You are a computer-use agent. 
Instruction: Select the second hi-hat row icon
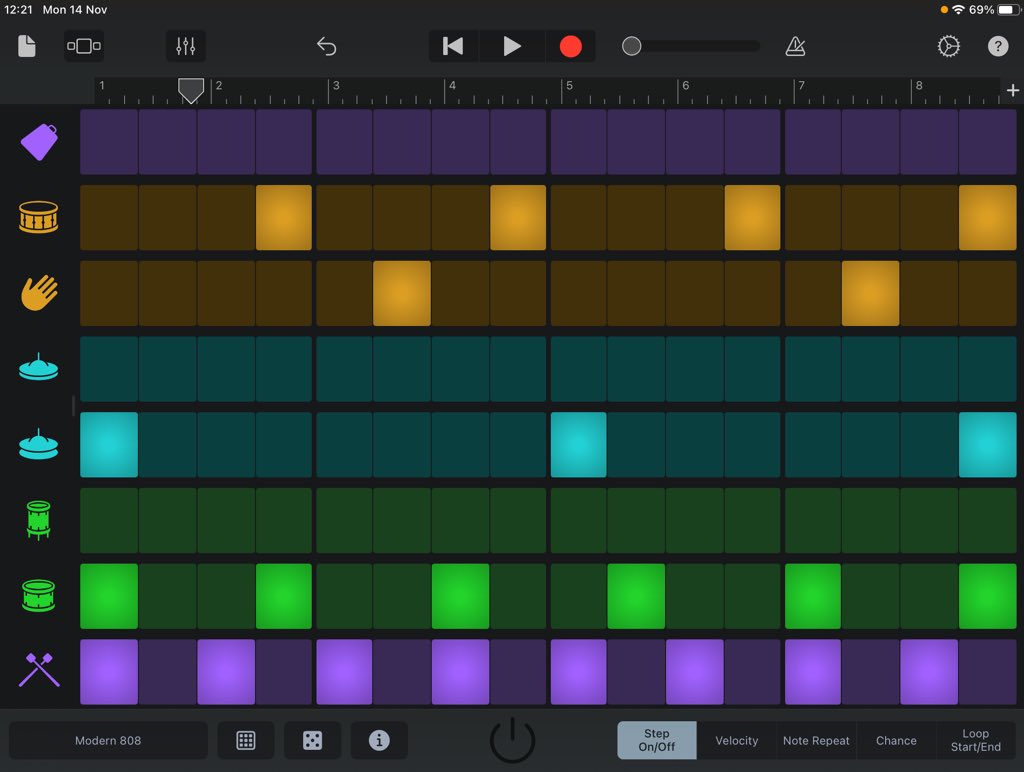(x=39, y=444)
